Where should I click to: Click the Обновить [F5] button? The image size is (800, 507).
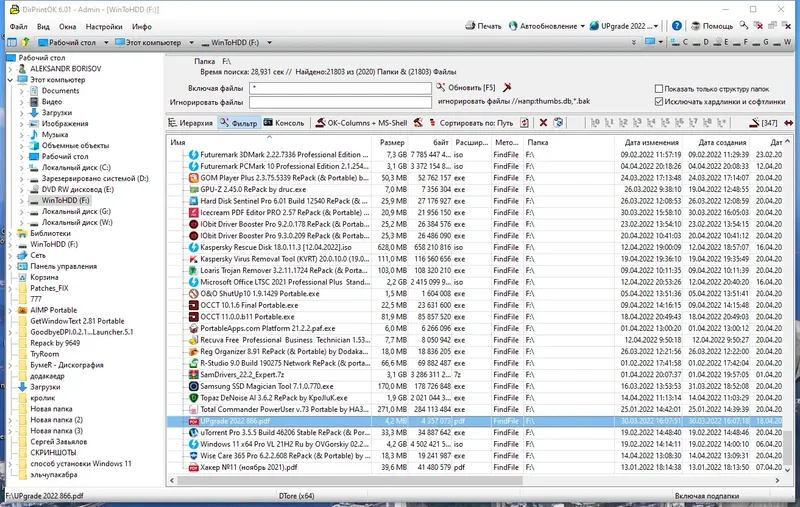click(x=466, y=88)
